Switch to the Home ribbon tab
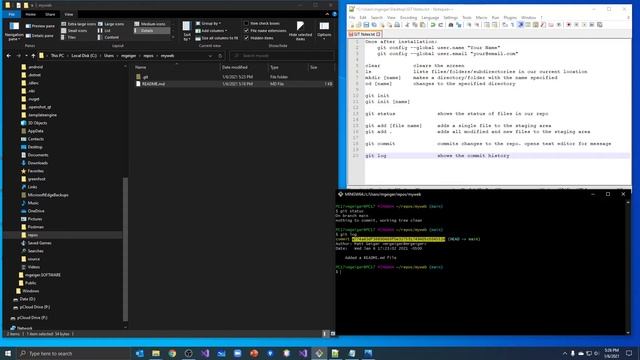 [31, 14]
